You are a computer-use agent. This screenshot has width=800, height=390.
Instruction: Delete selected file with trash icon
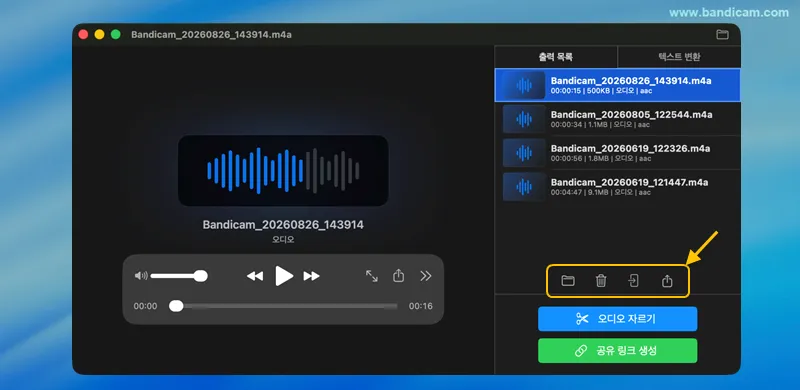601,281
